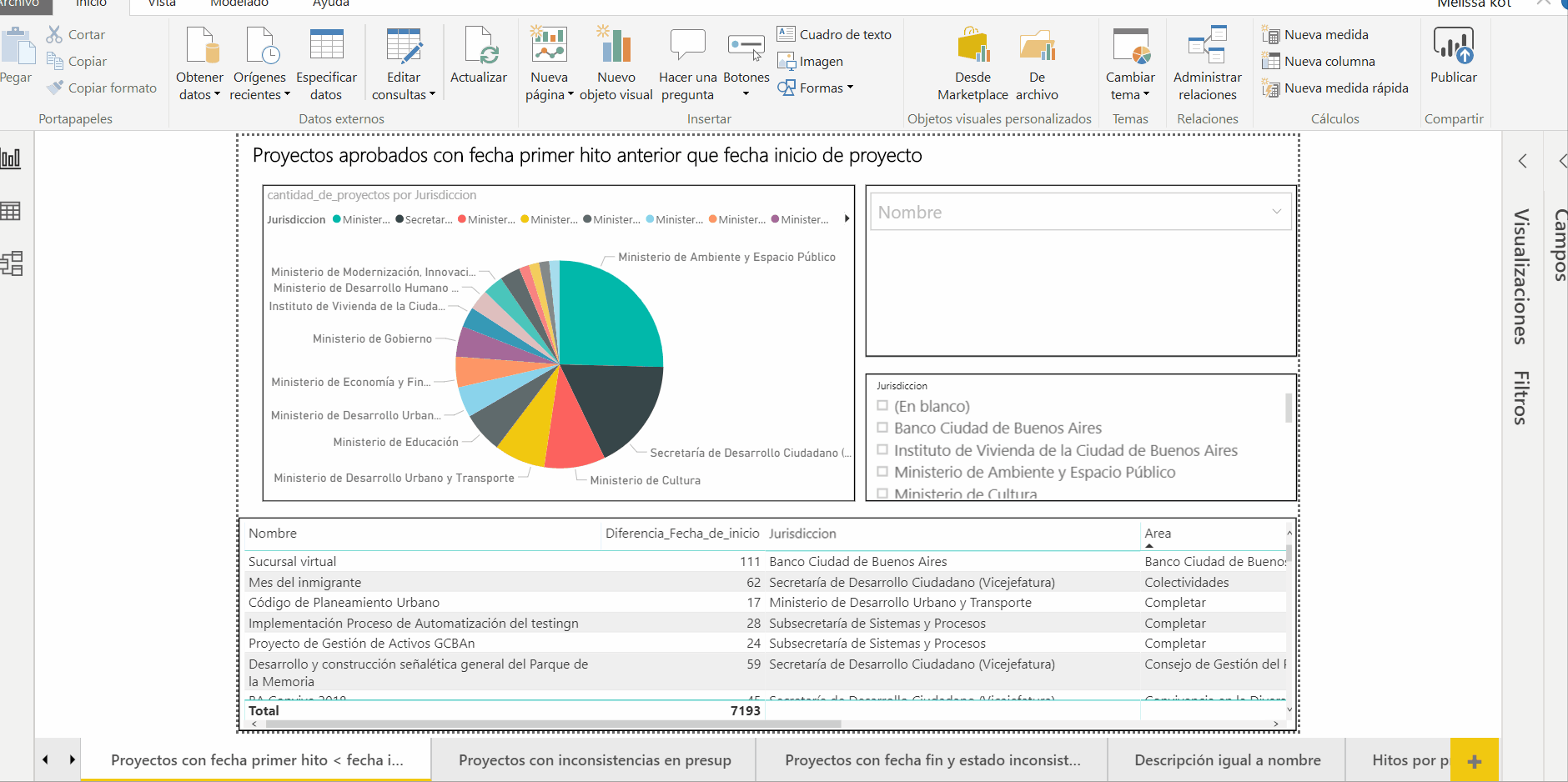Click Desde Marketplace custom visuals icon
Image resolution: width=1568 pixels, height=782 pixels.
(x=972, y=47)
